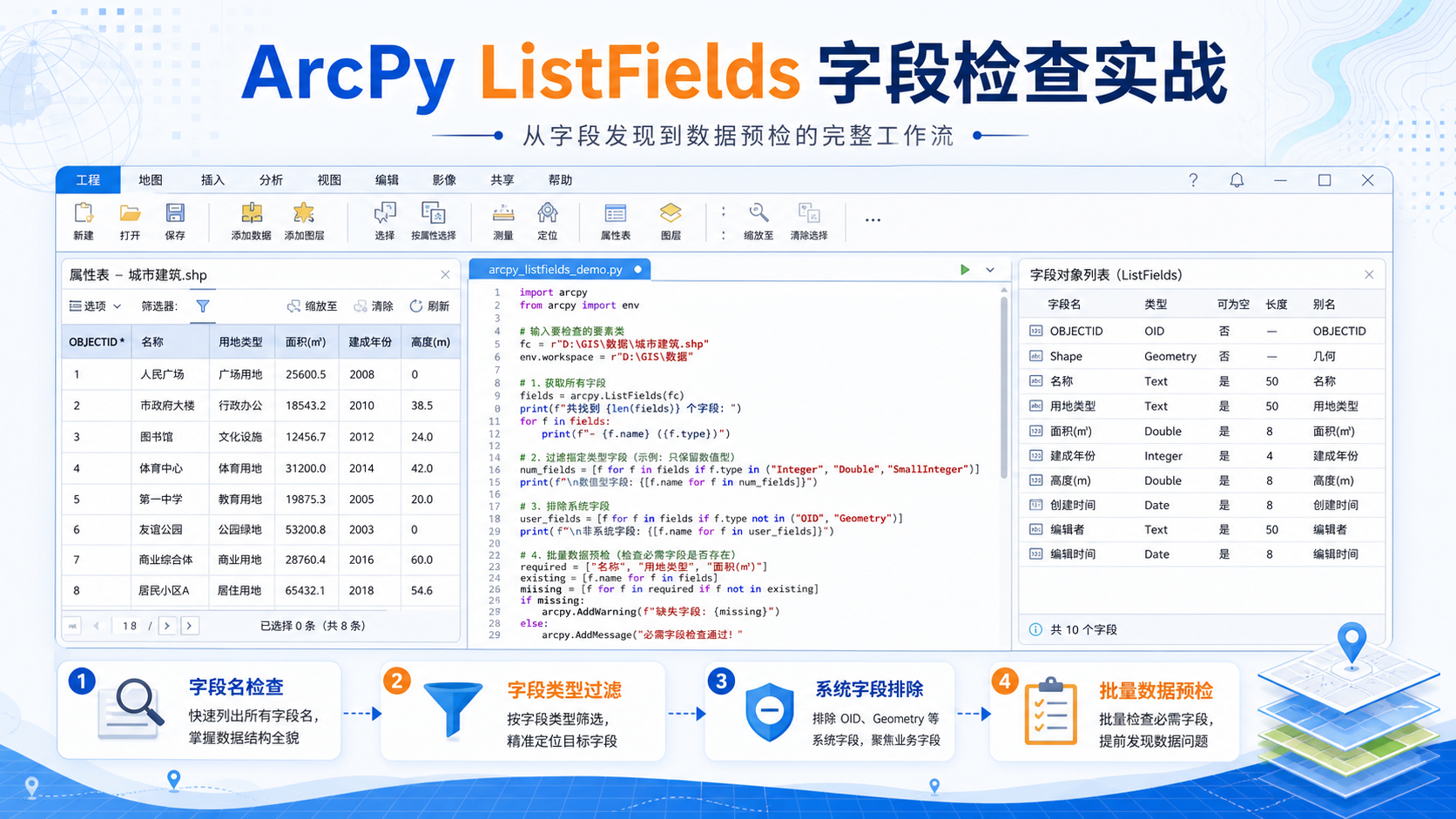1456x819 pixels.
Task: Click the 定位 (Locate) tool icon
Action: point(548,213)
